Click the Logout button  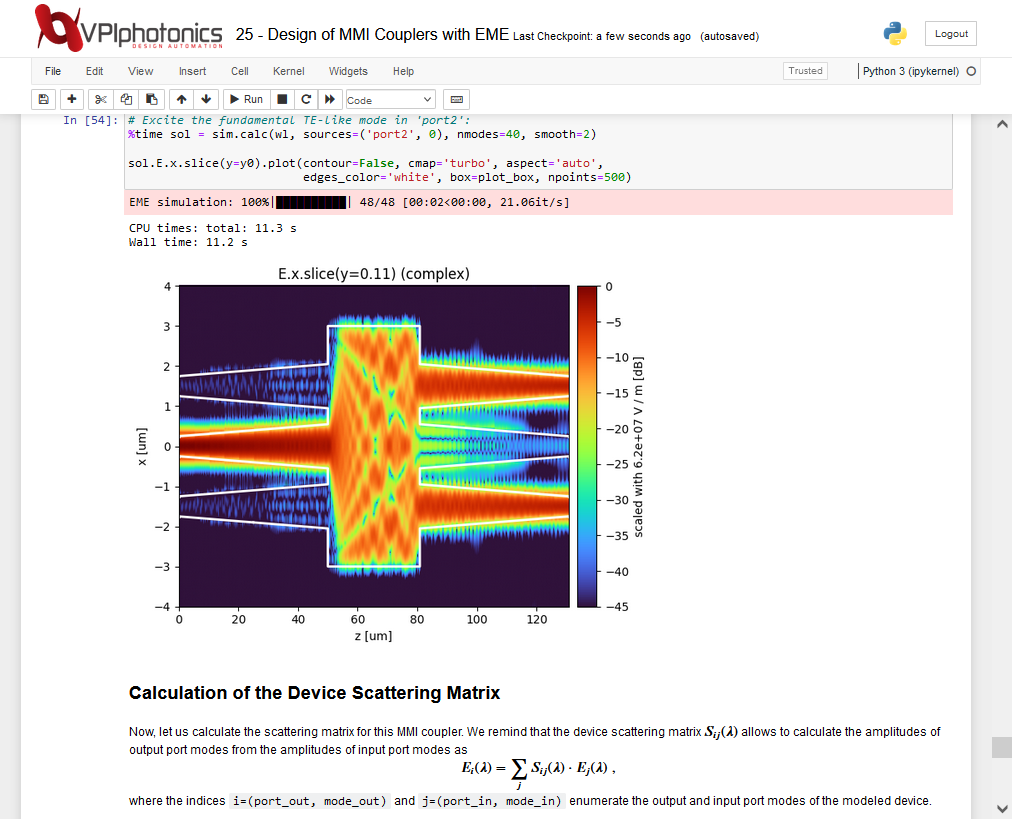(951, 34)
